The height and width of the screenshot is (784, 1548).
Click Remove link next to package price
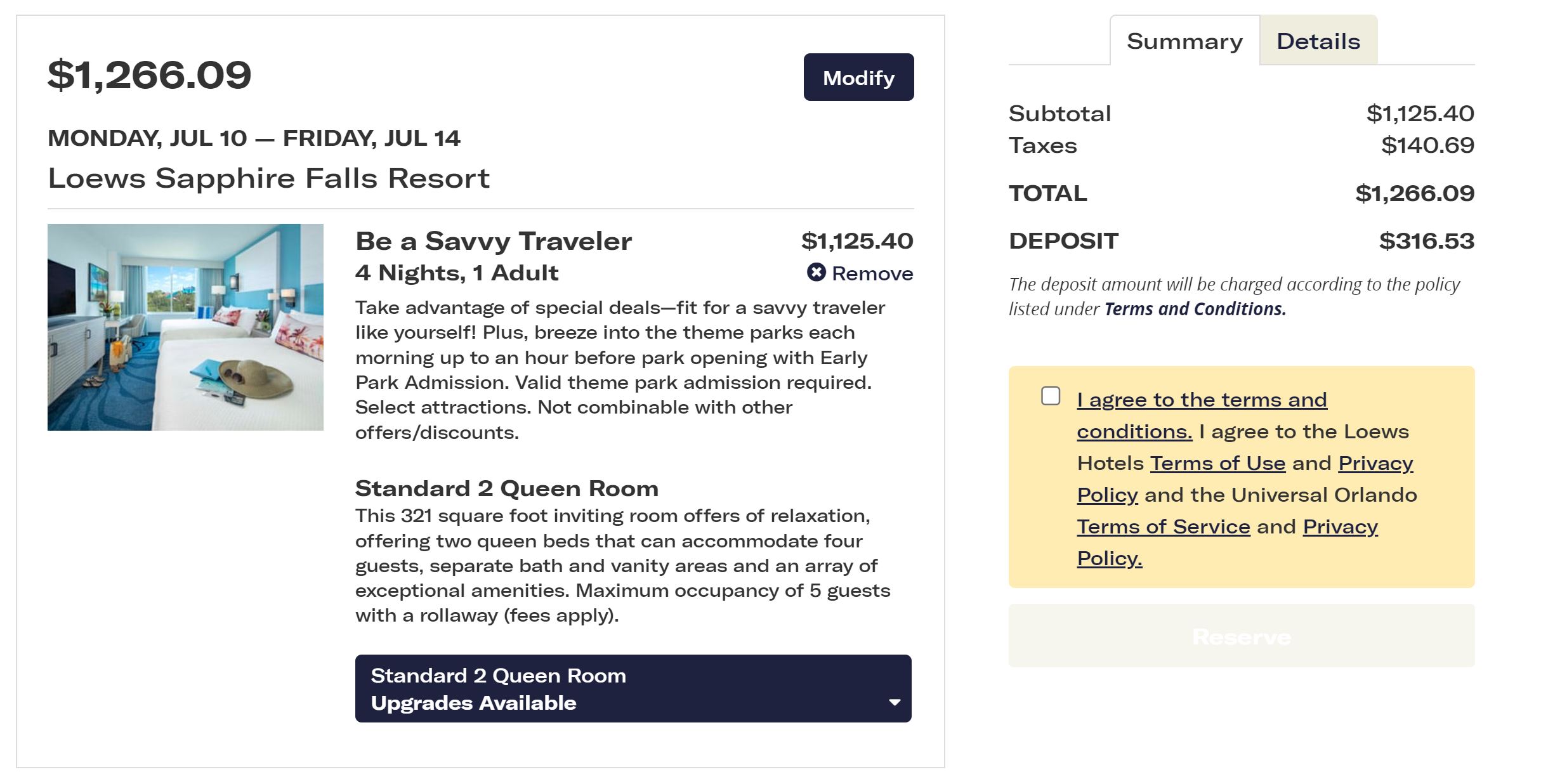[872, 273]
